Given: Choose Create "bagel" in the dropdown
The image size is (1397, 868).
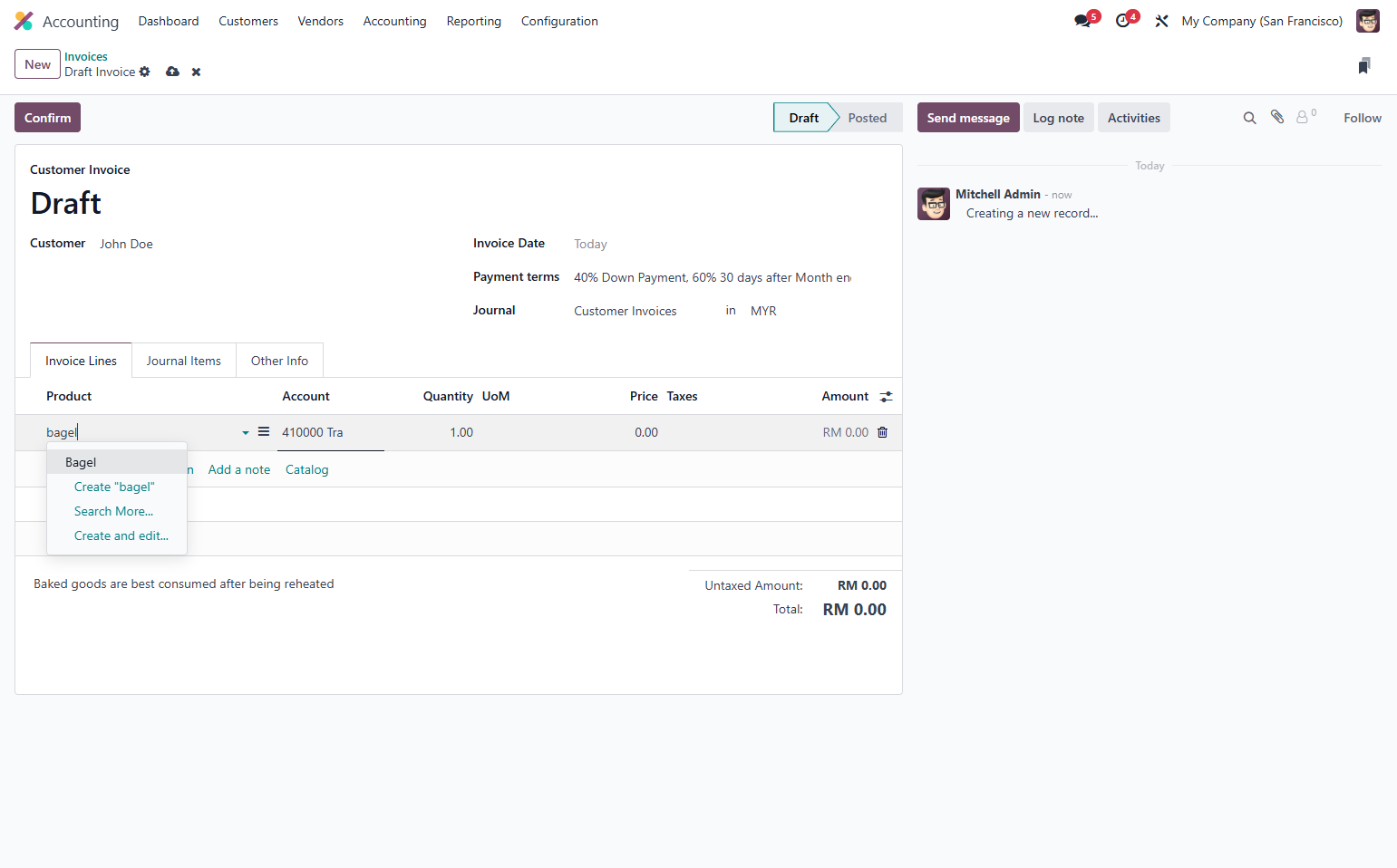Looking at the screenshot, I should point(117,487).
